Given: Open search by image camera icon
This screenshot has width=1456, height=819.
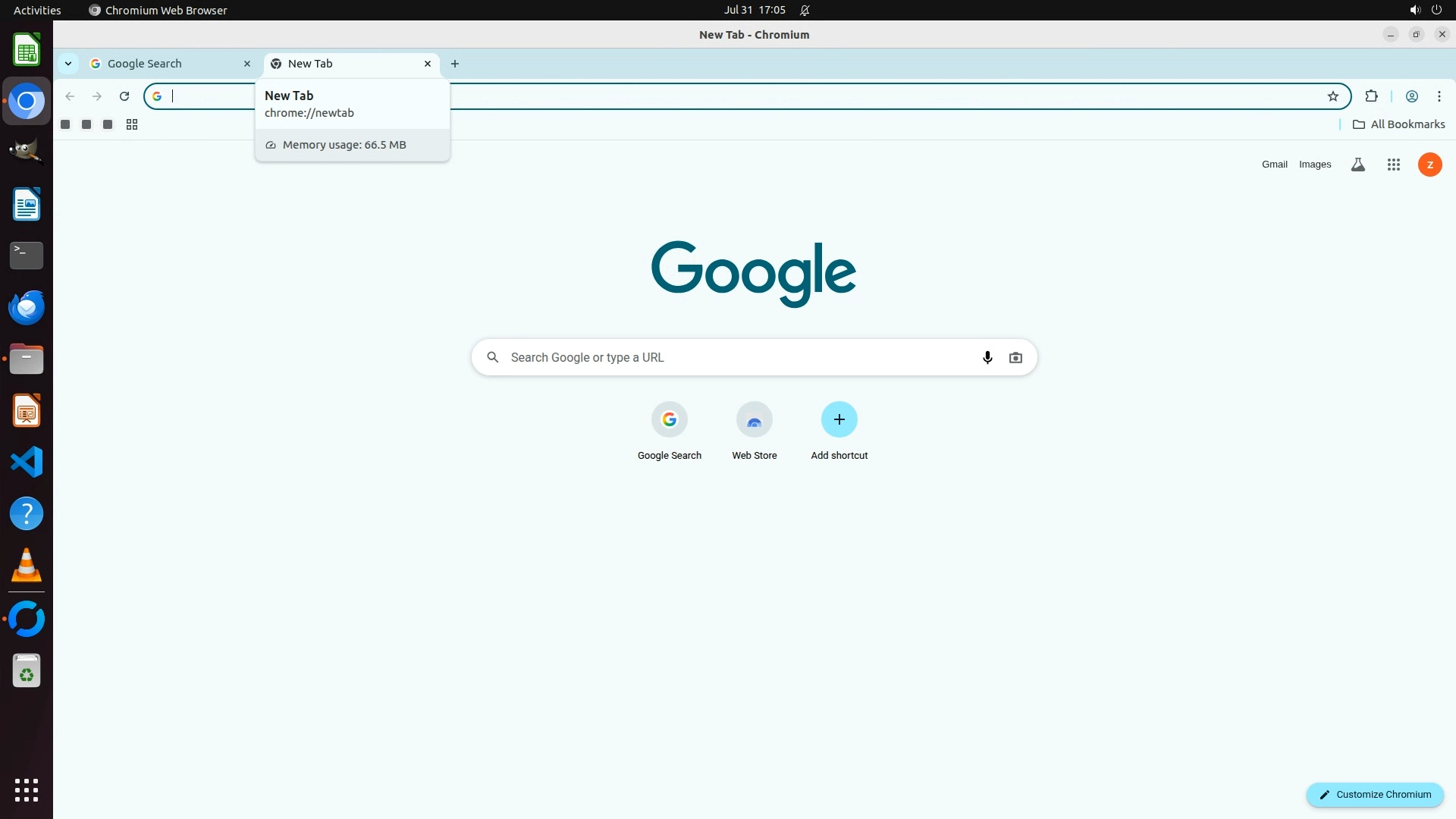Looking at the screenshot, I should pos(1015,357).
